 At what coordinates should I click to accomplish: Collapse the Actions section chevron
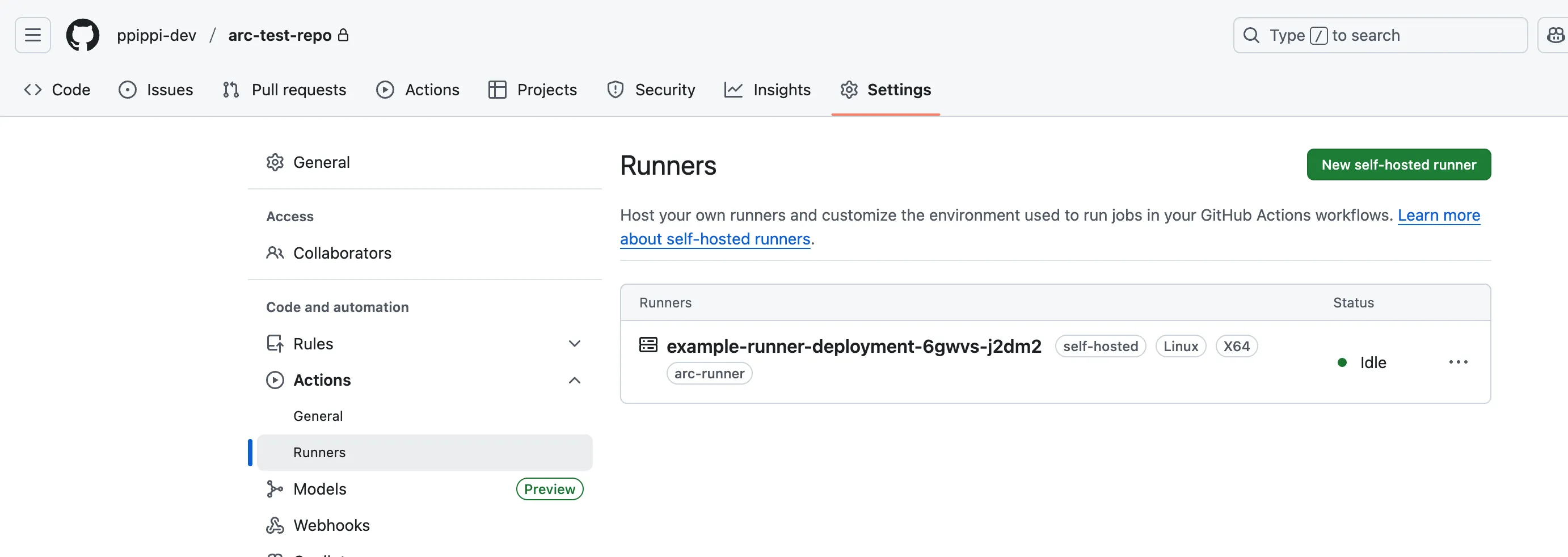(x=574, y=381)
